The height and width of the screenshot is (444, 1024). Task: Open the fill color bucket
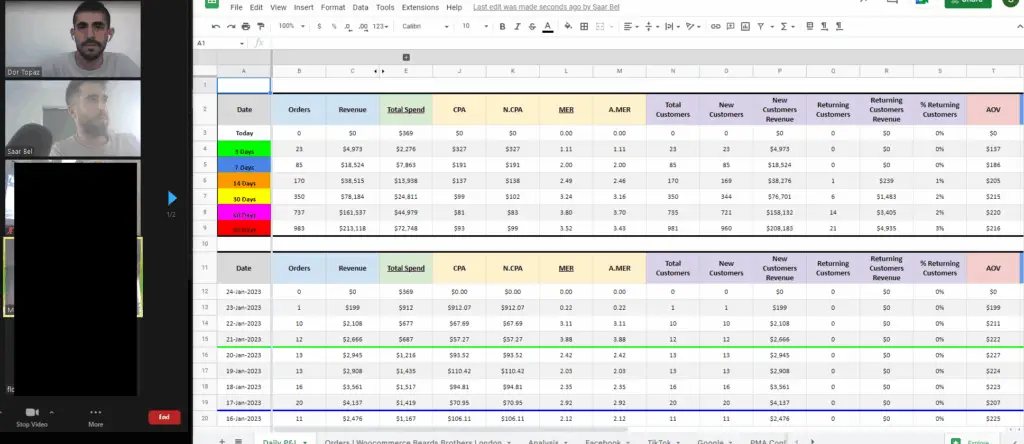pyautogui.click(x=568, y=26)
